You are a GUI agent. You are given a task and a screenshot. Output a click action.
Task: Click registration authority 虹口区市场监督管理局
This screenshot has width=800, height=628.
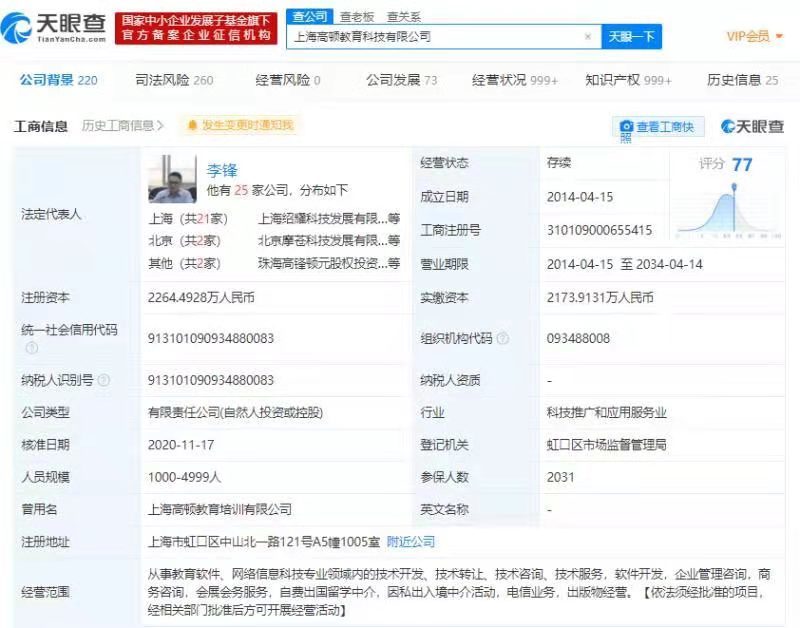pyautogui.click(x=606, y=445)
